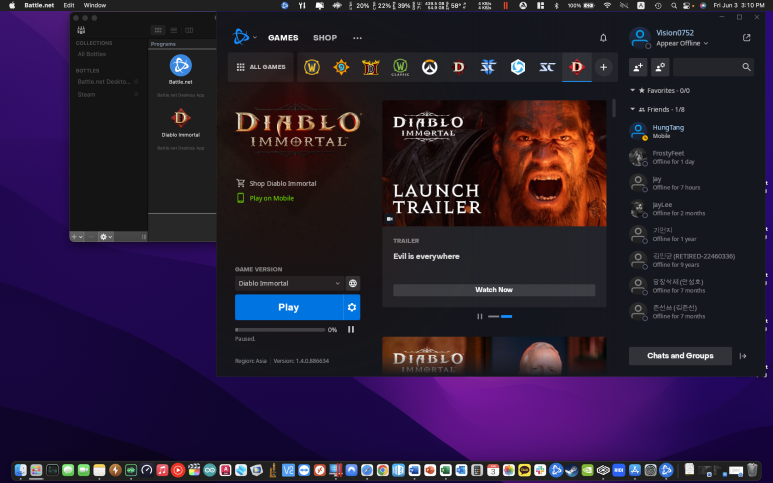Open the GAMES tab
Screen dimensions: 773x483
click(283, 38)
